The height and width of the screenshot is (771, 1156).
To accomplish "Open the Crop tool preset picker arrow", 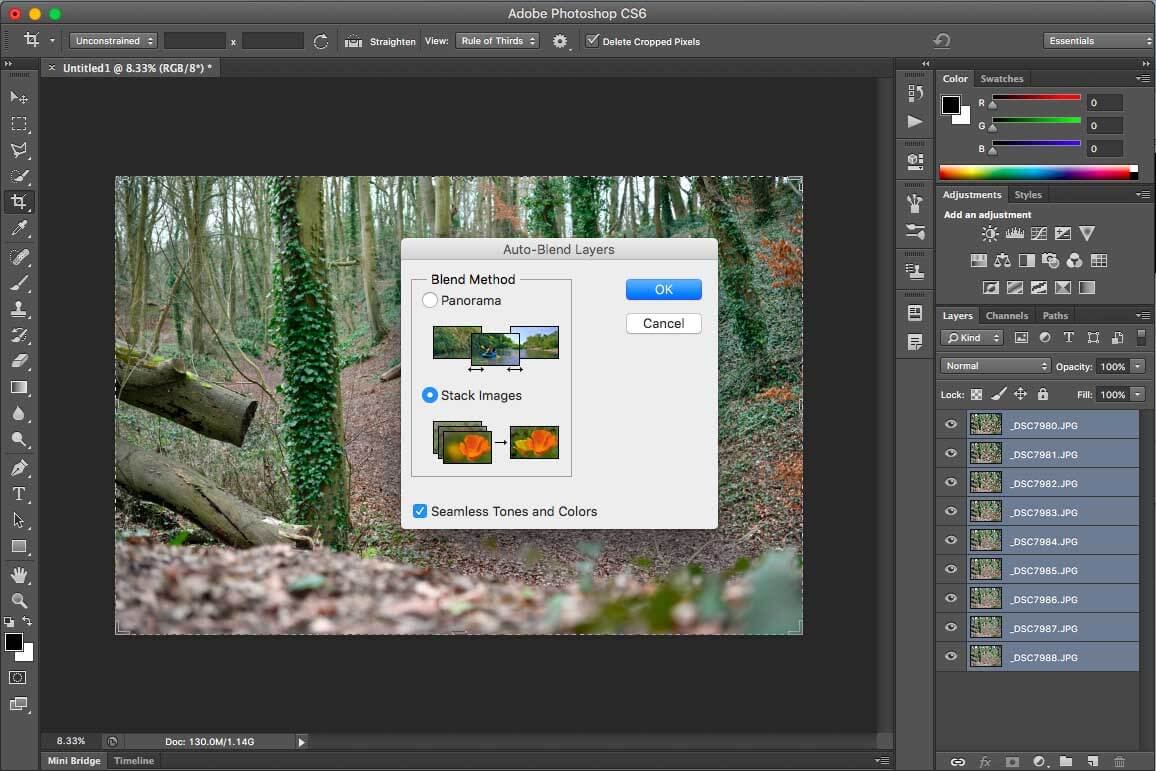I will point(52,41).
